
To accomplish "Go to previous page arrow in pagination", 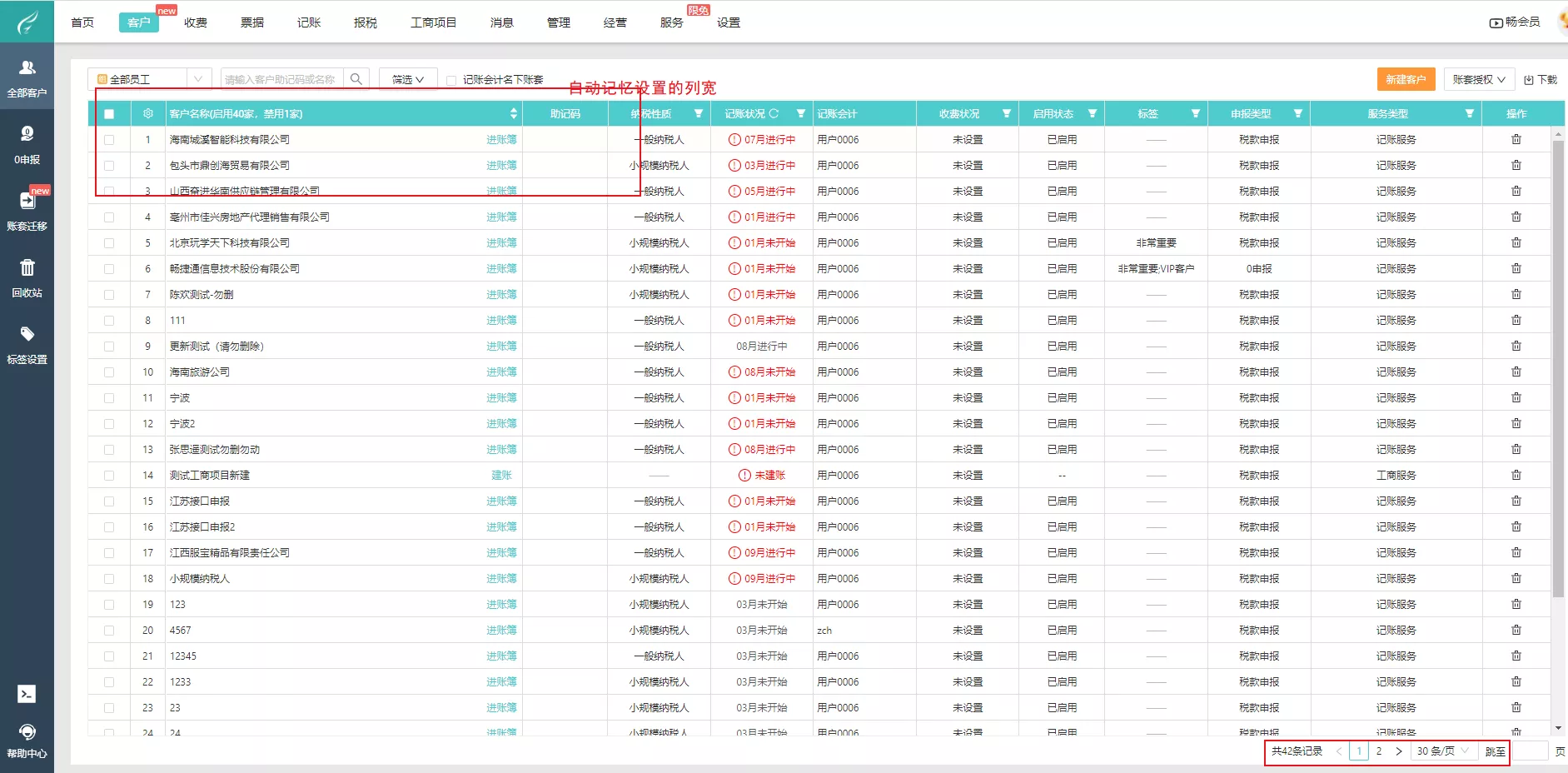I will tap(1339, 751).
